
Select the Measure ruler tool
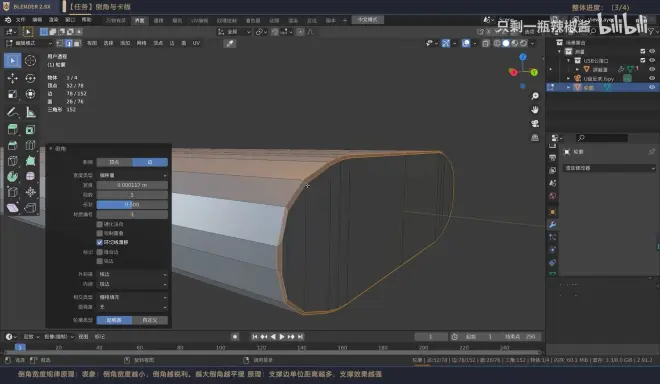[x=30, y=112]
